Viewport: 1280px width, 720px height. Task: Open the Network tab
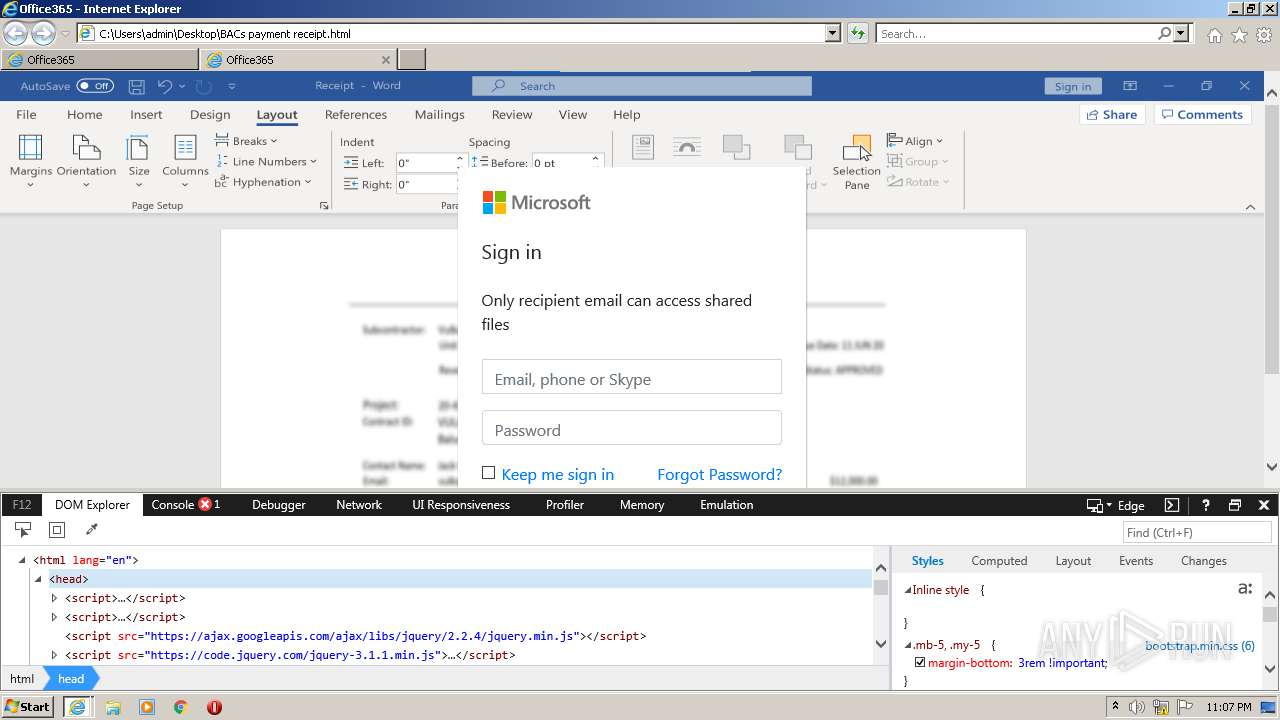359,505
